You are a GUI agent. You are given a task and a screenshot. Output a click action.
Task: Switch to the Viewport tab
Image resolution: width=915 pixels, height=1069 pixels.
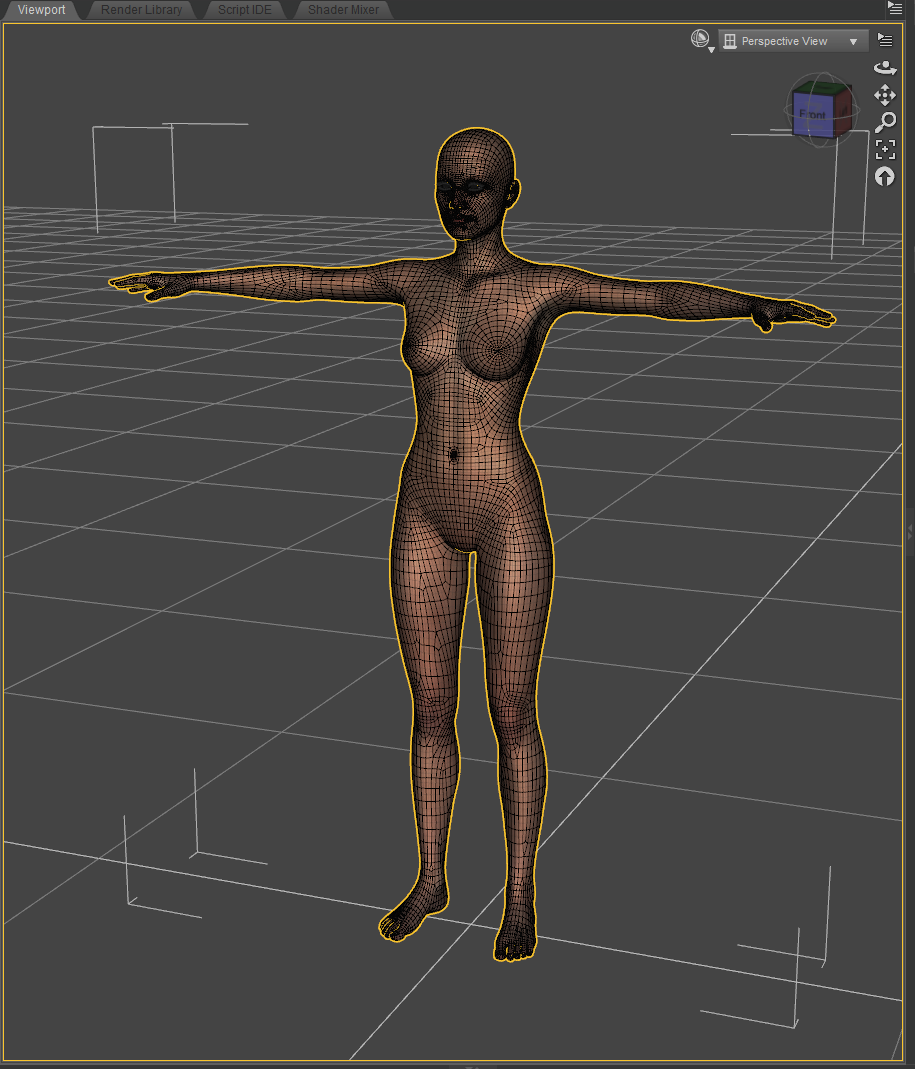click(x=41, y=10)
